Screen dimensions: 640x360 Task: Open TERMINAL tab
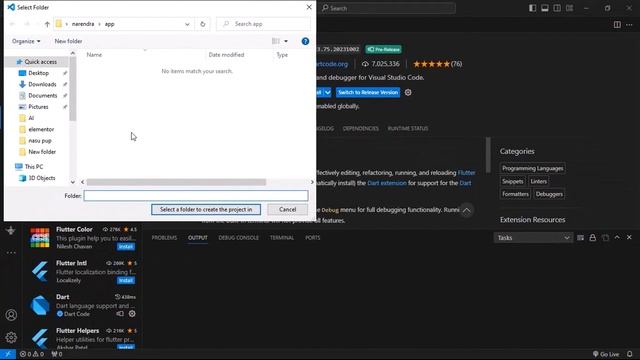point(282,238)
